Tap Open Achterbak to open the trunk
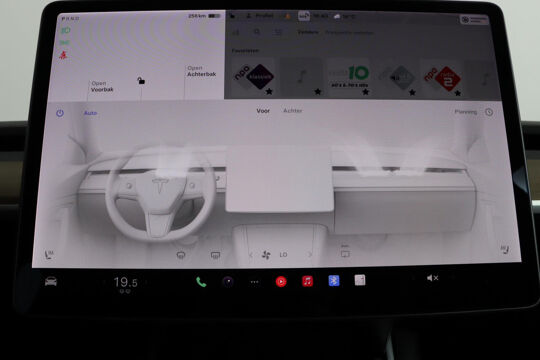Screen dimensions: 540x360 (x=201, y=71)
